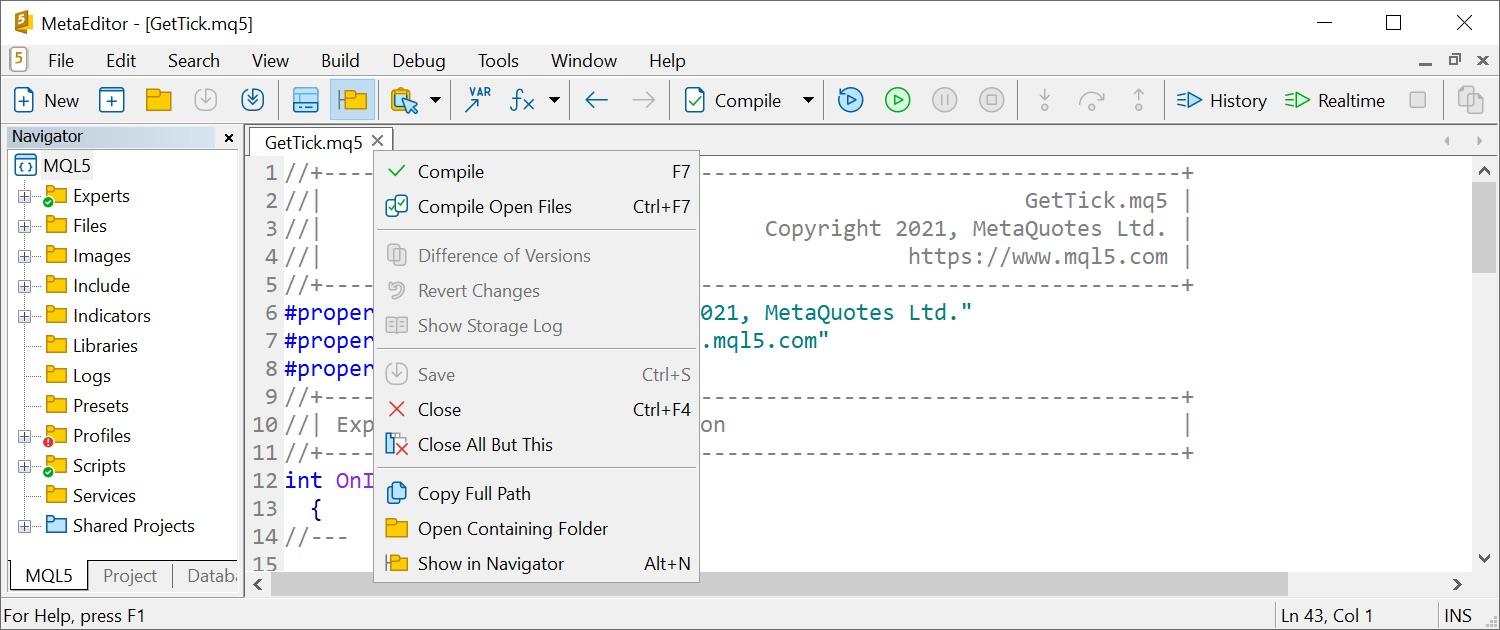Open the MQL5 Storage checkout icon
This screenshot has height=630, width=1500.
[252, 99]
